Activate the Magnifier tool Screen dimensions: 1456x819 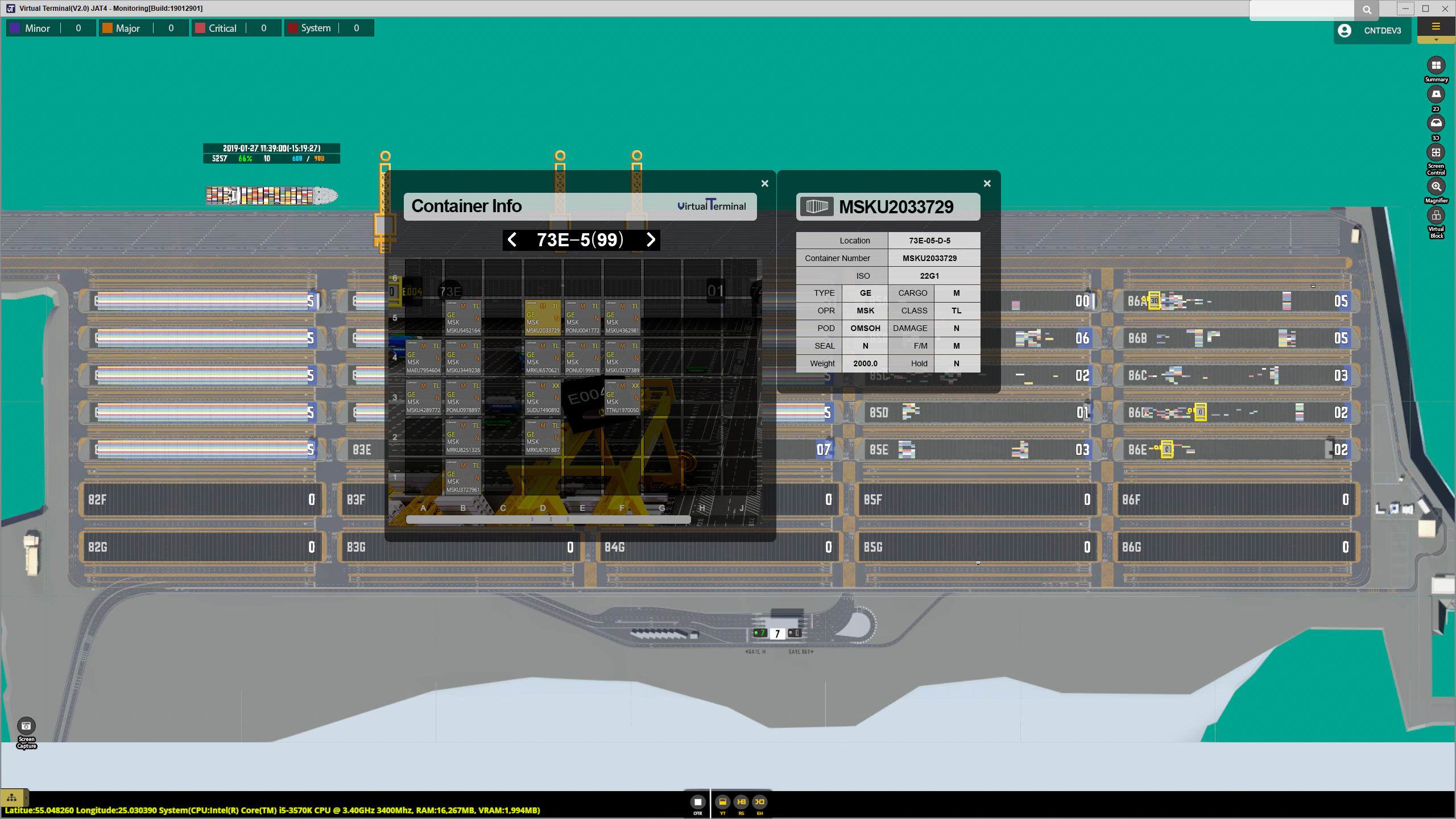pos(1436,187)
